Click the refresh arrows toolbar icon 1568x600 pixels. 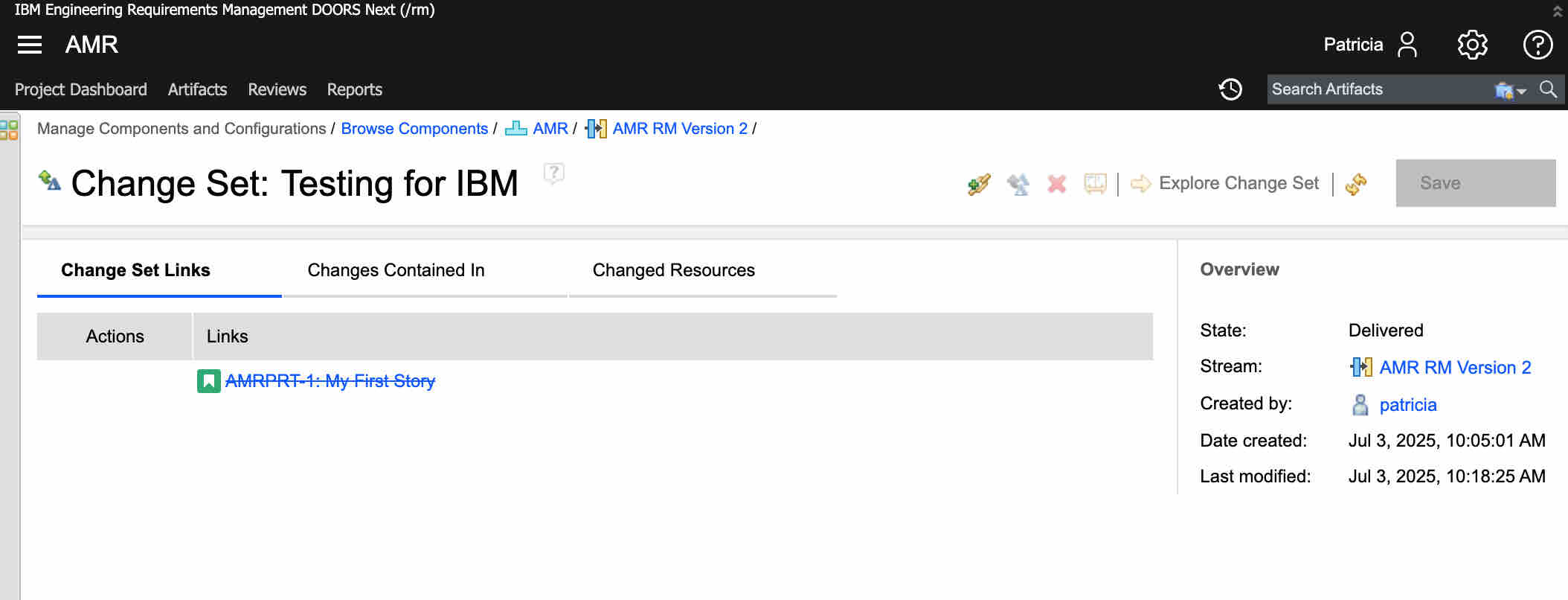click(1356, 184)
